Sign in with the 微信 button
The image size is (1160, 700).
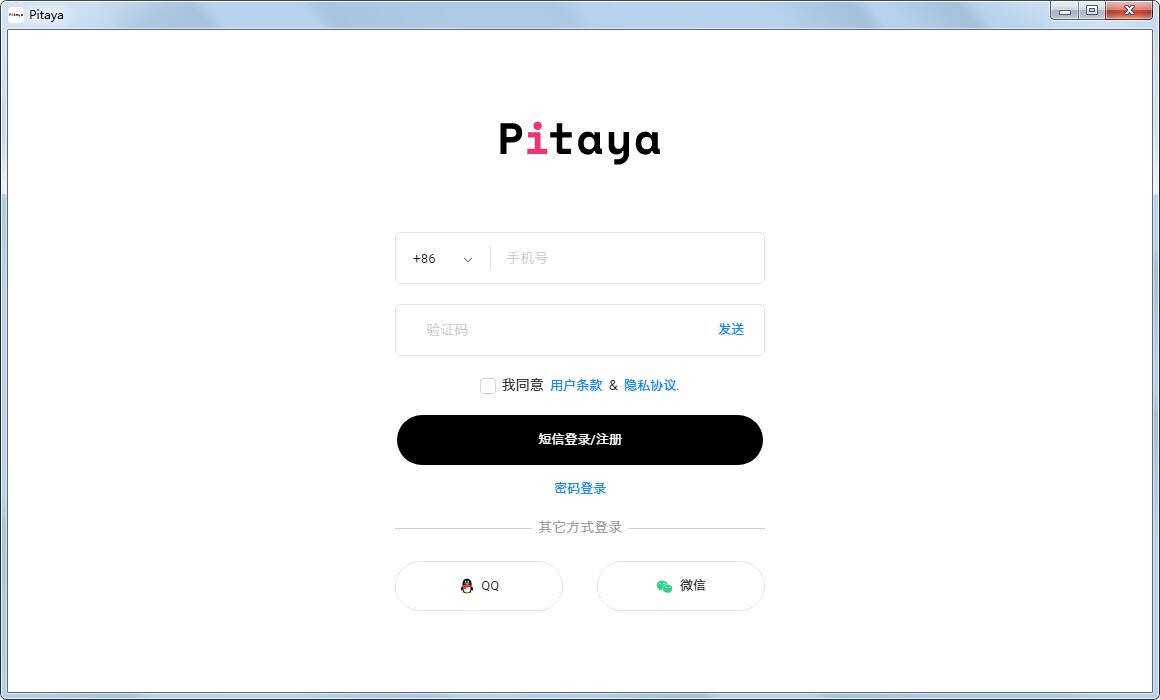tap(681, 586)
